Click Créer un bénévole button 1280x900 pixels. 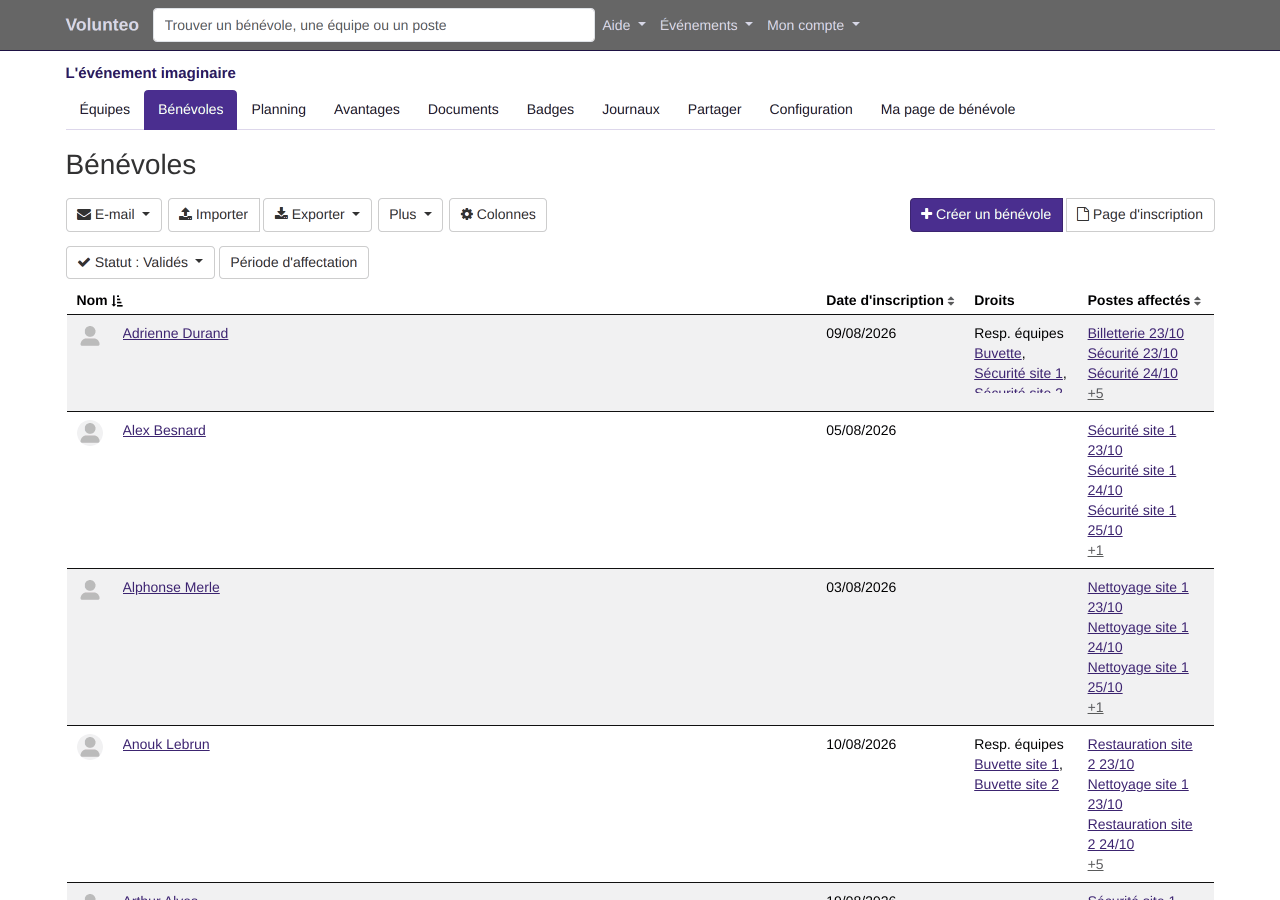986,215
